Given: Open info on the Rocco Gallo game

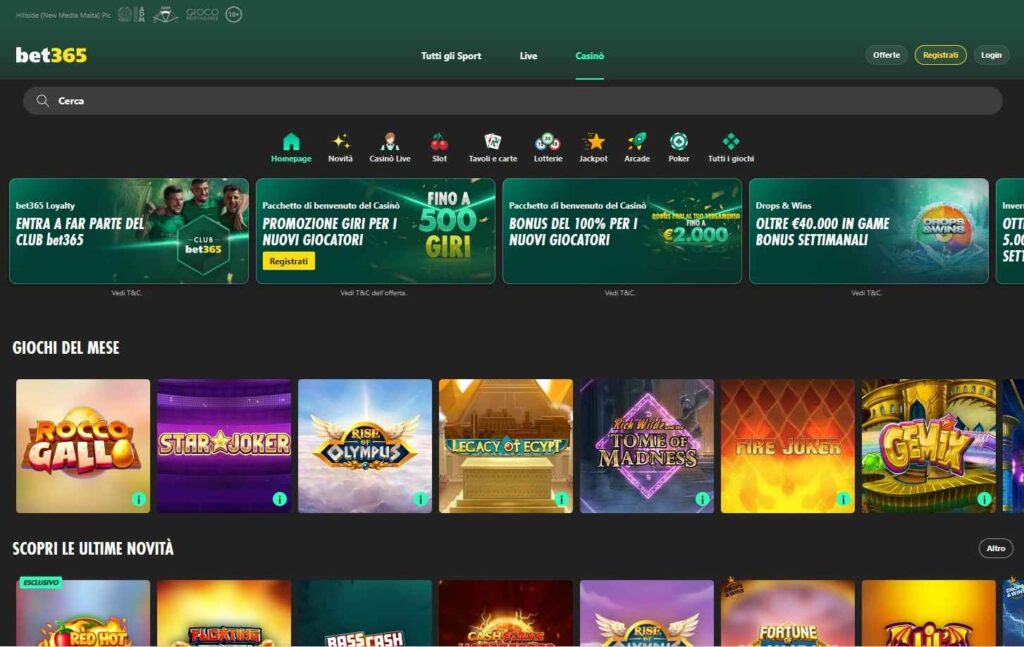Looking at the screenshot, I should click(136, 498).
